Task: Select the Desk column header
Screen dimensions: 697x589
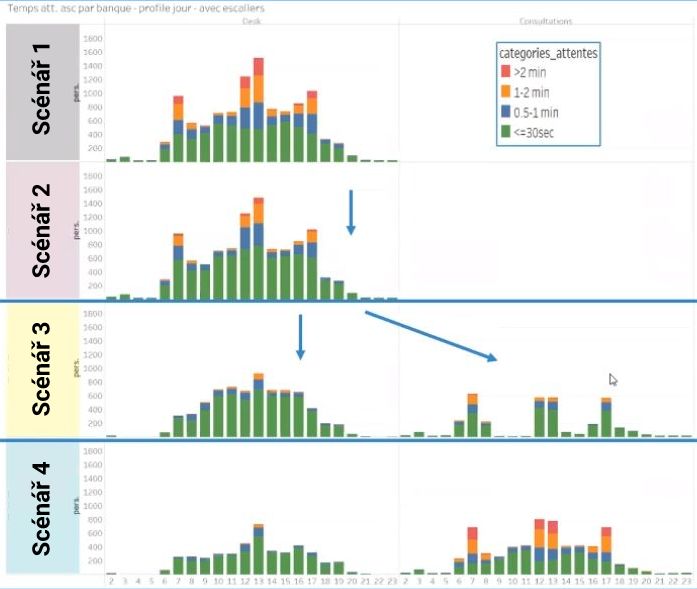Action: click(251, 20)
